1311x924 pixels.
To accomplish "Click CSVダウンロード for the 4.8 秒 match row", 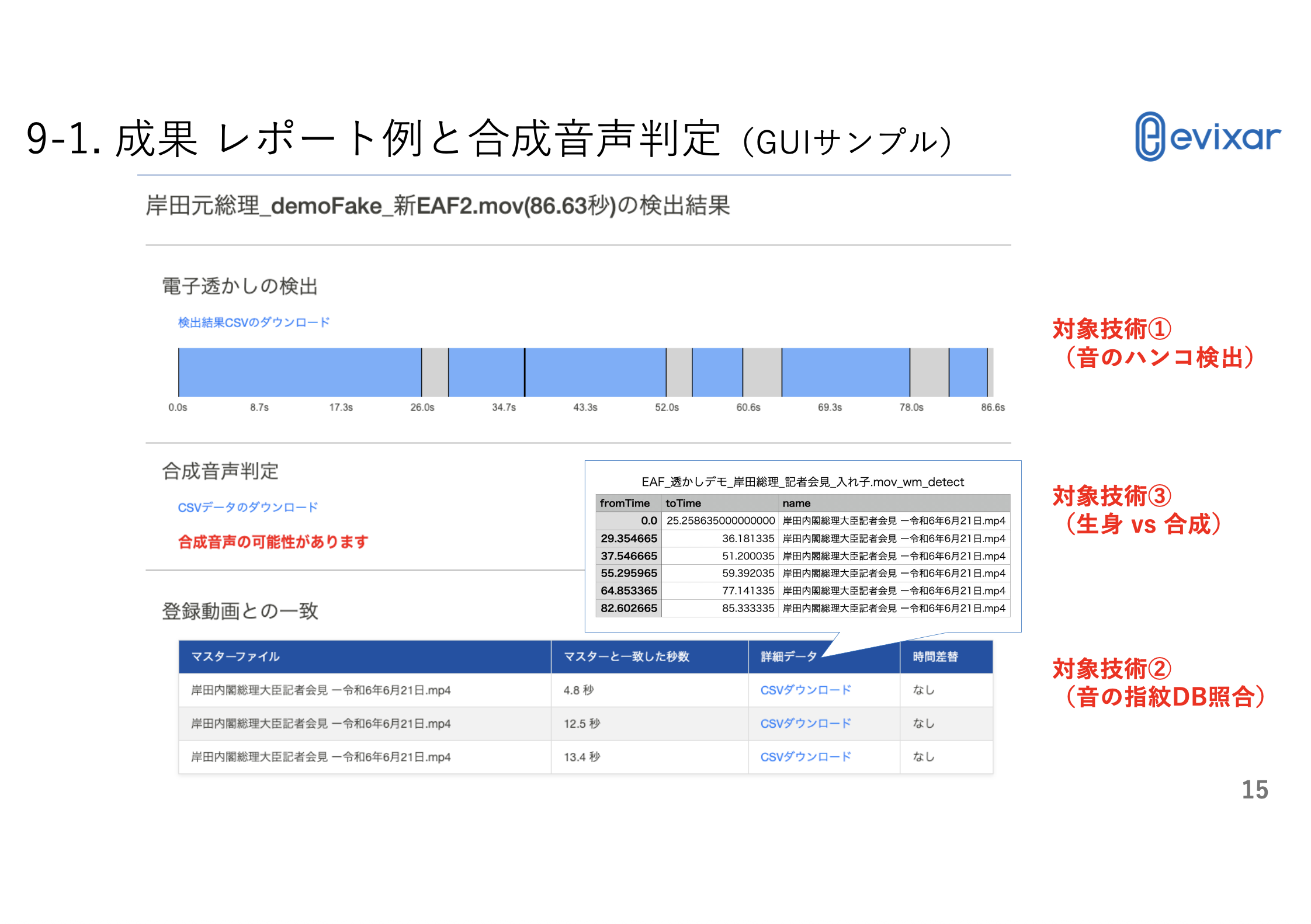I will point(805,690).
